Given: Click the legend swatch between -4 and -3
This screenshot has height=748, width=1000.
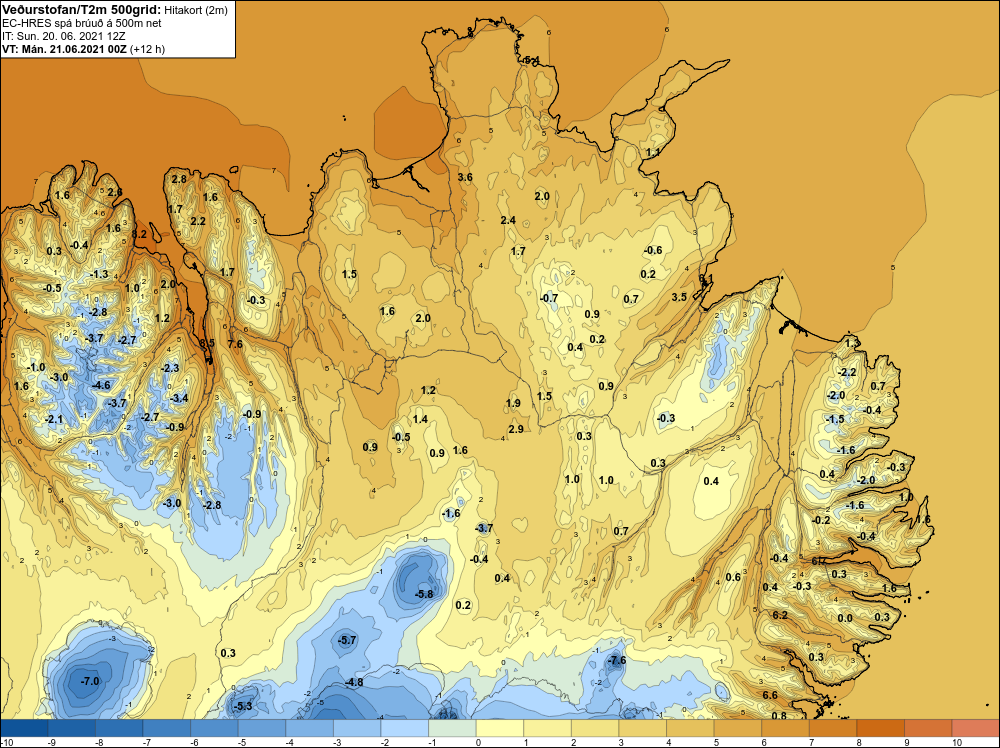Looking at the screenshot, I should click(309, 728).
